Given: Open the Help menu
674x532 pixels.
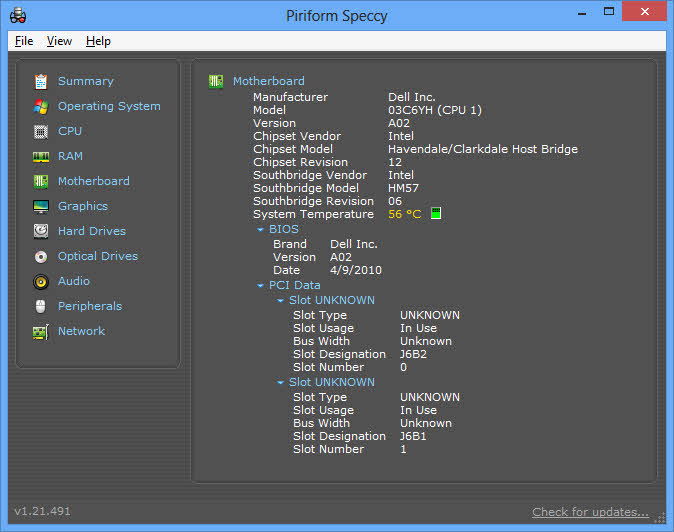Looking at the screenshot, I should (98, 41).
